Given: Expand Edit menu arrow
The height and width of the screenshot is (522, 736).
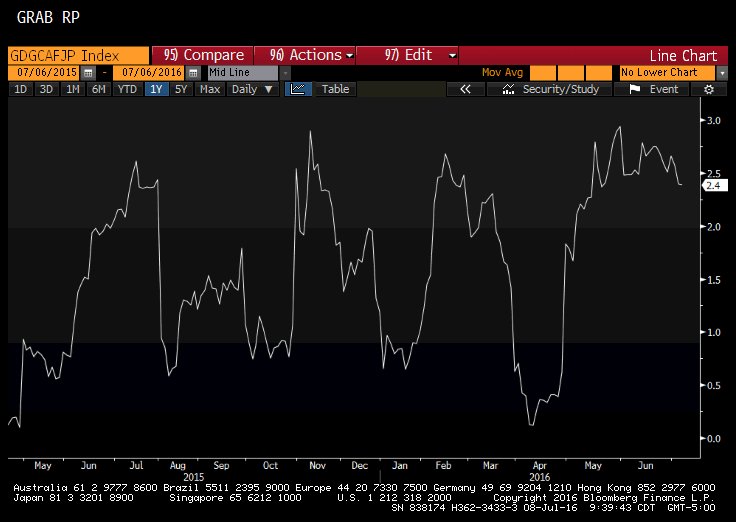Looking at the screenshot, I should 452,56.
